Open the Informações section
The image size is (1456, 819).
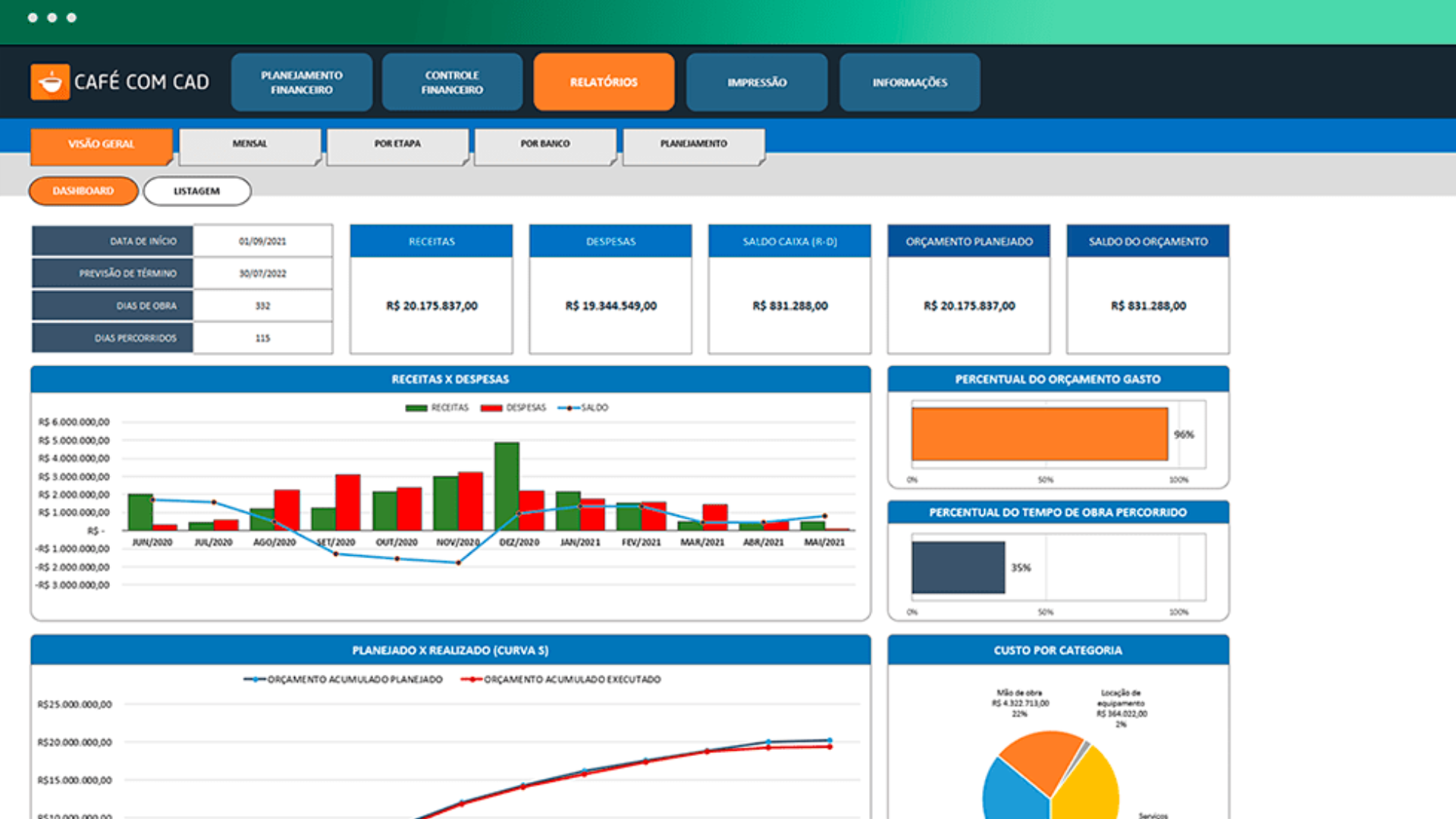[909, 82]
